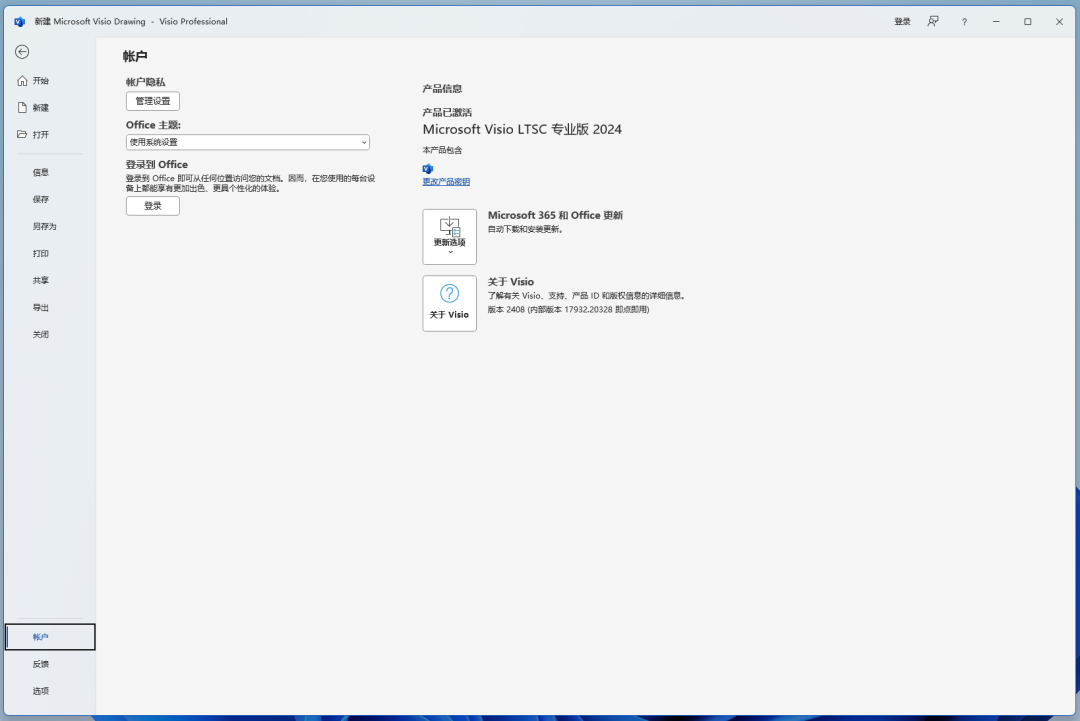Click the back arrow to return to drawing
The height and width of the screenshot is (721, 1080).
tap(22, 52)
